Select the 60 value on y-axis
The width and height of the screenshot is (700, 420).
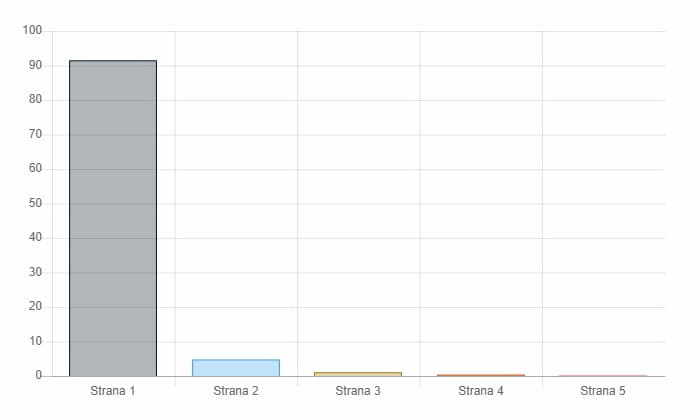click(35, 169)
